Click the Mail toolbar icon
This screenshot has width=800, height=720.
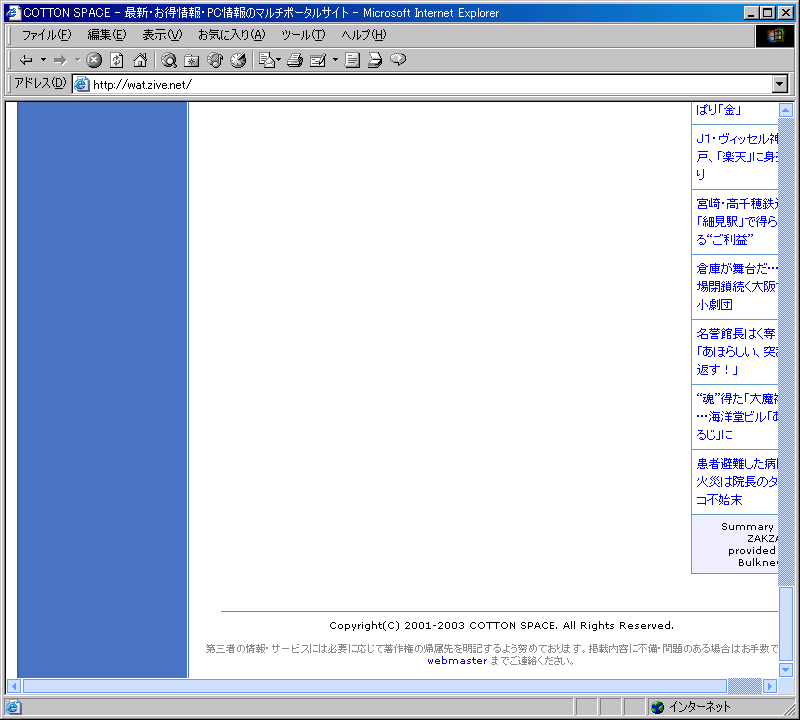[x=269, y=60]
